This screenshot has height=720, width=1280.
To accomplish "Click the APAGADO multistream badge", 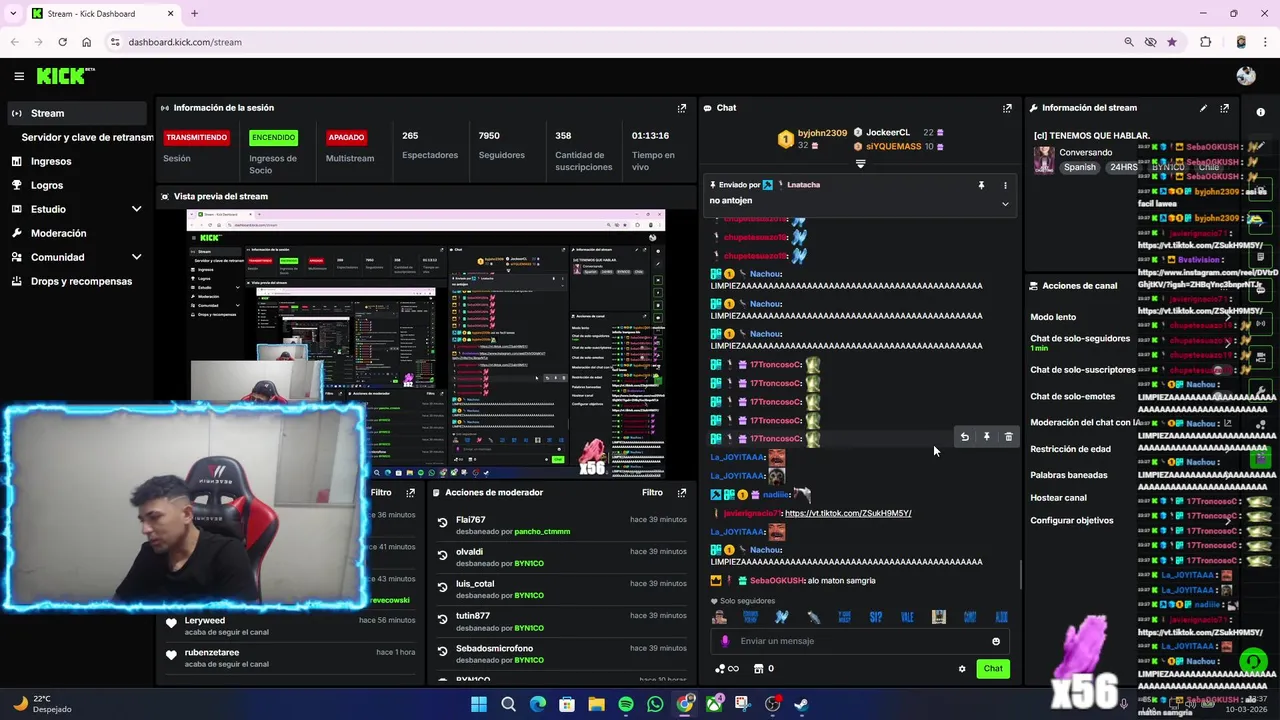I will 346,137.
